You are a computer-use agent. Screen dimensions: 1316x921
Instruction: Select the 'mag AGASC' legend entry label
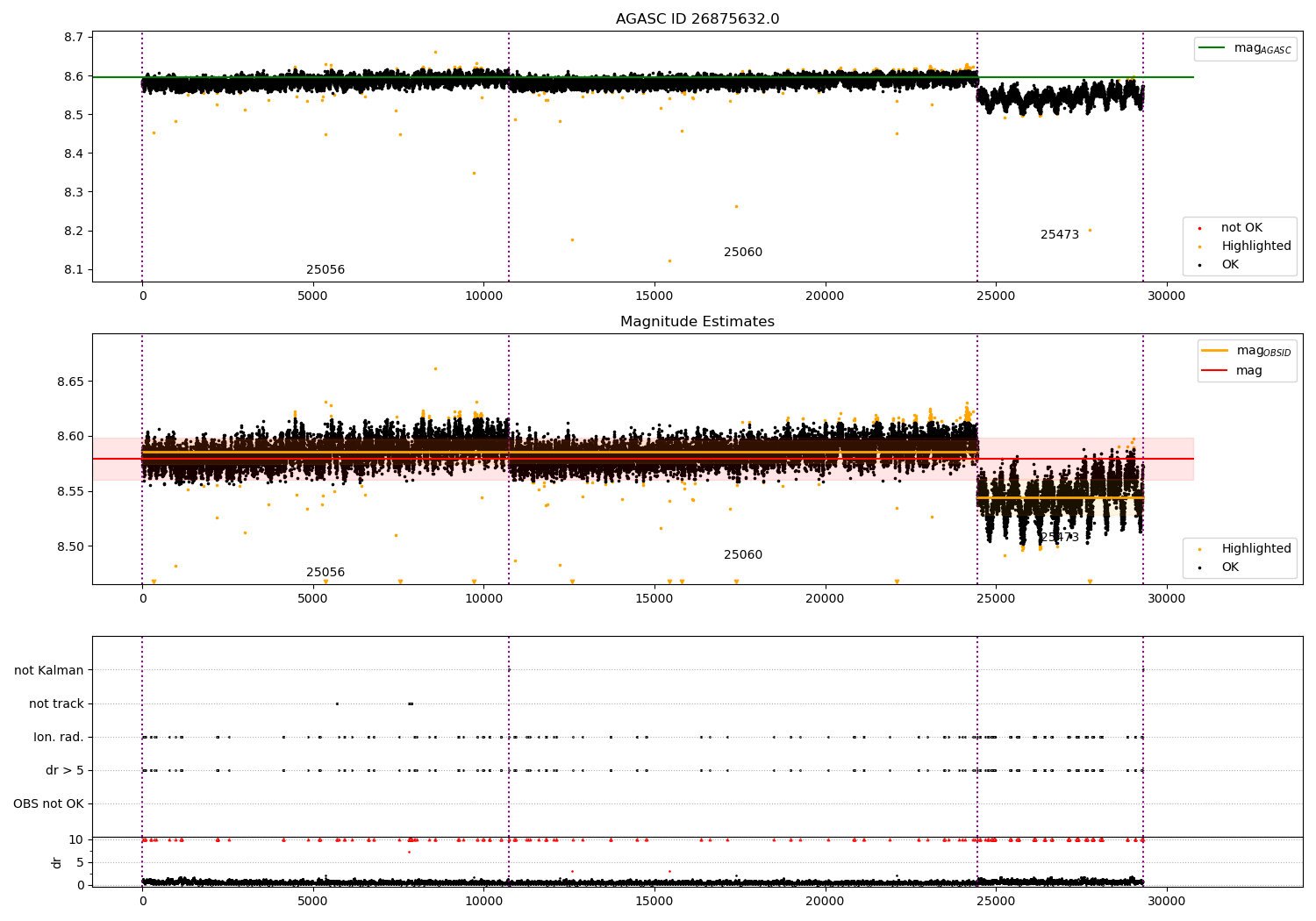tap(1262, 48)
